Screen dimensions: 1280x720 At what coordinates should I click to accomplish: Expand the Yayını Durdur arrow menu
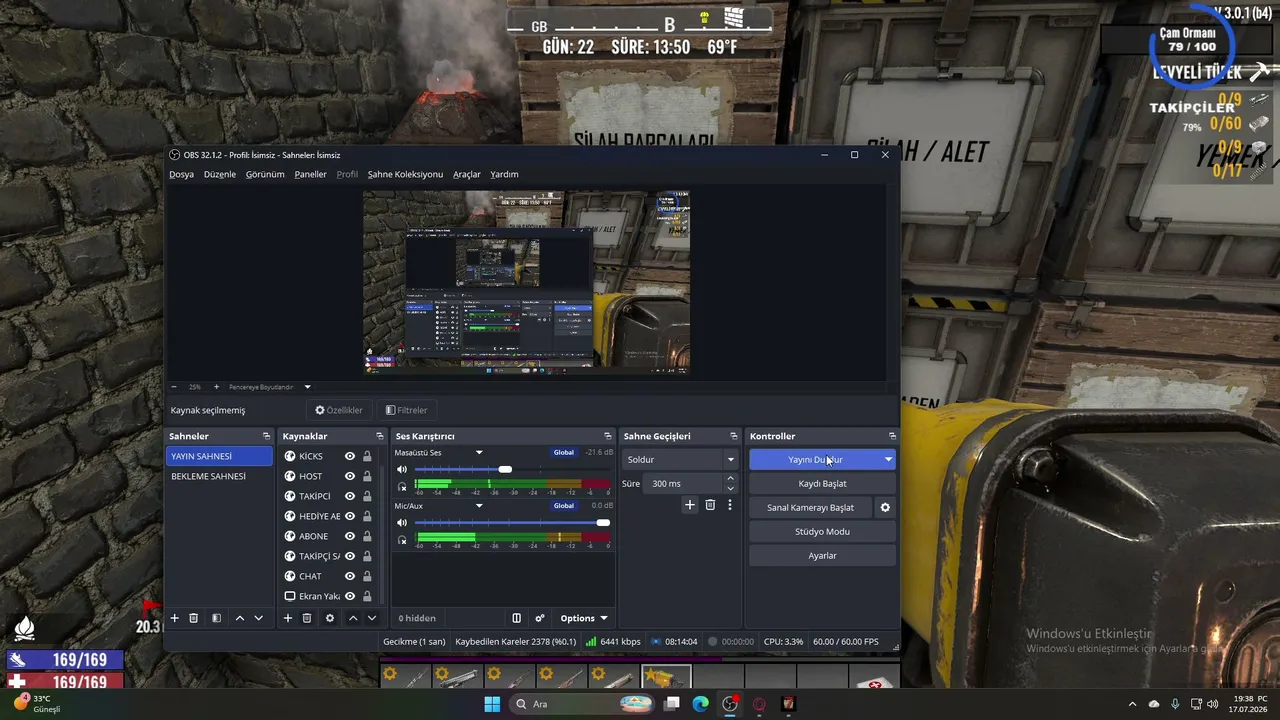pos(888,460)
